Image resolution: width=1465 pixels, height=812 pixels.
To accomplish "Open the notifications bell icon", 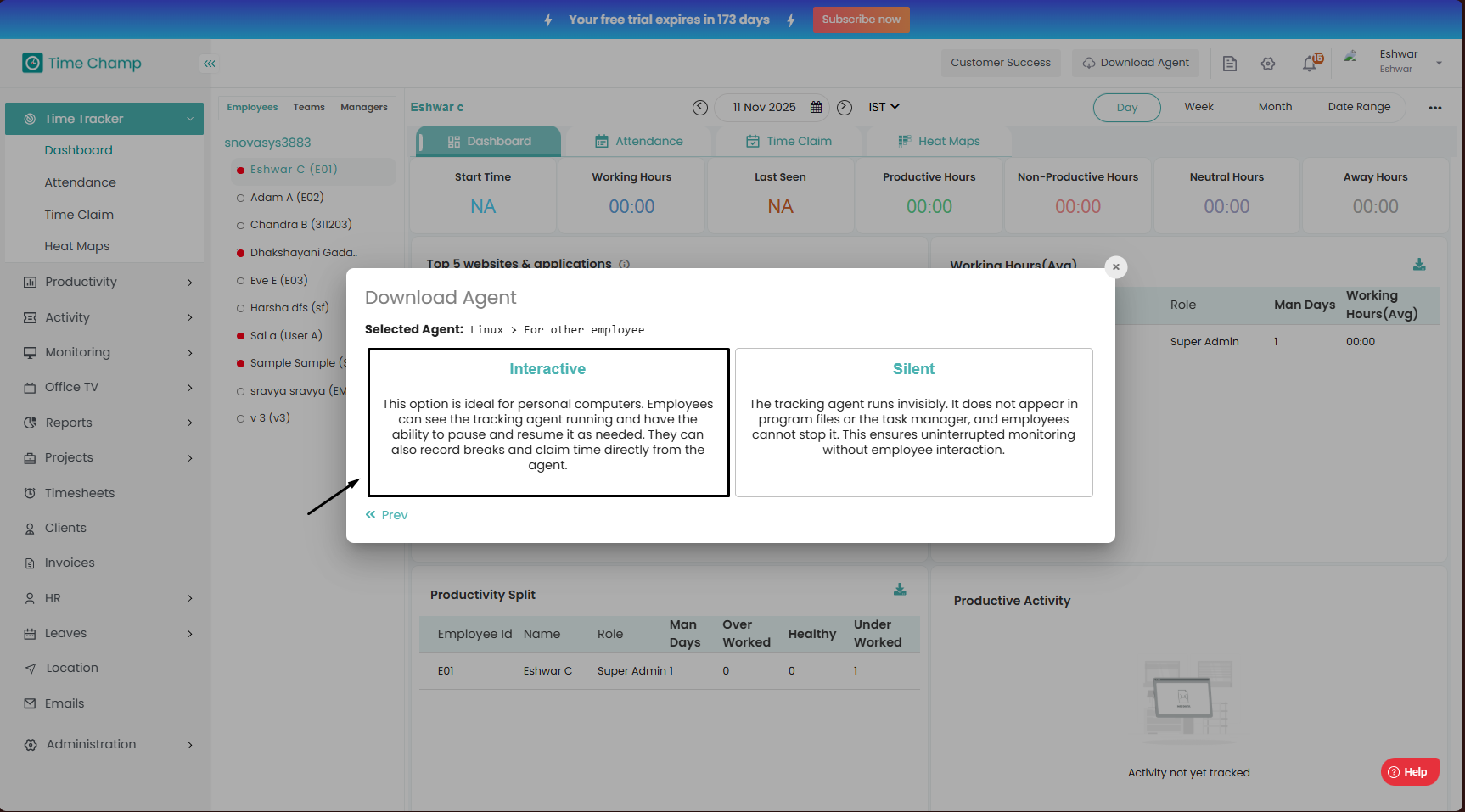I will pyautogui.click(x=1310, y=64).
